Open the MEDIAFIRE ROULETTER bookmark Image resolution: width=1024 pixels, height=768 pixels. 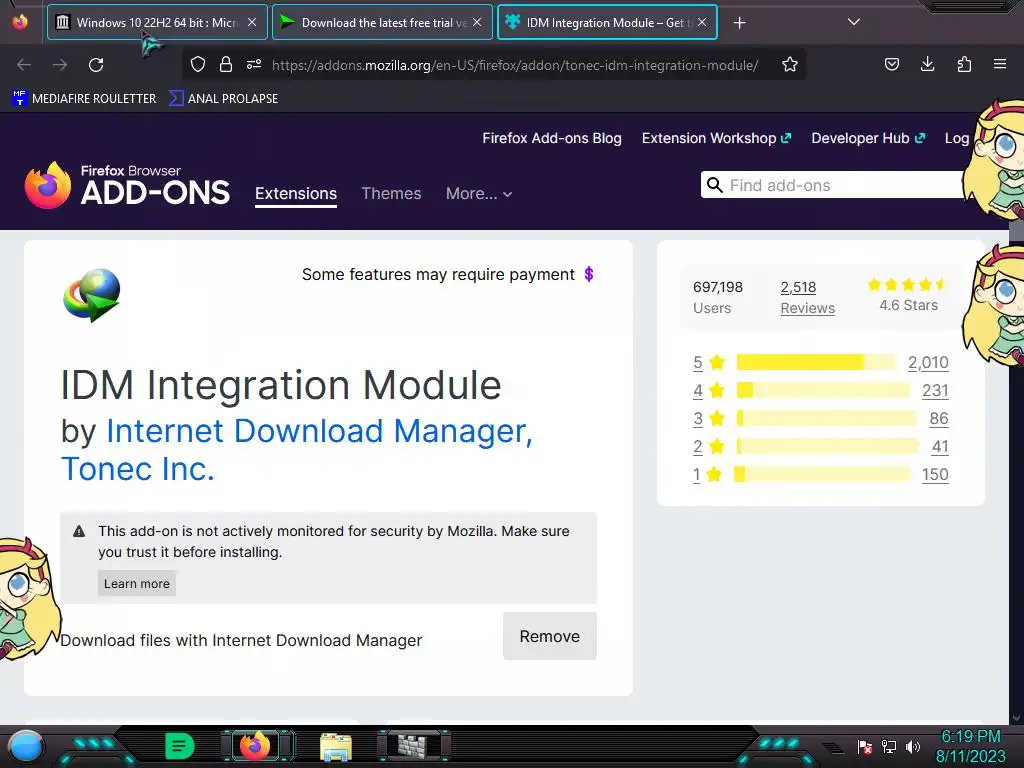[84, 99]
